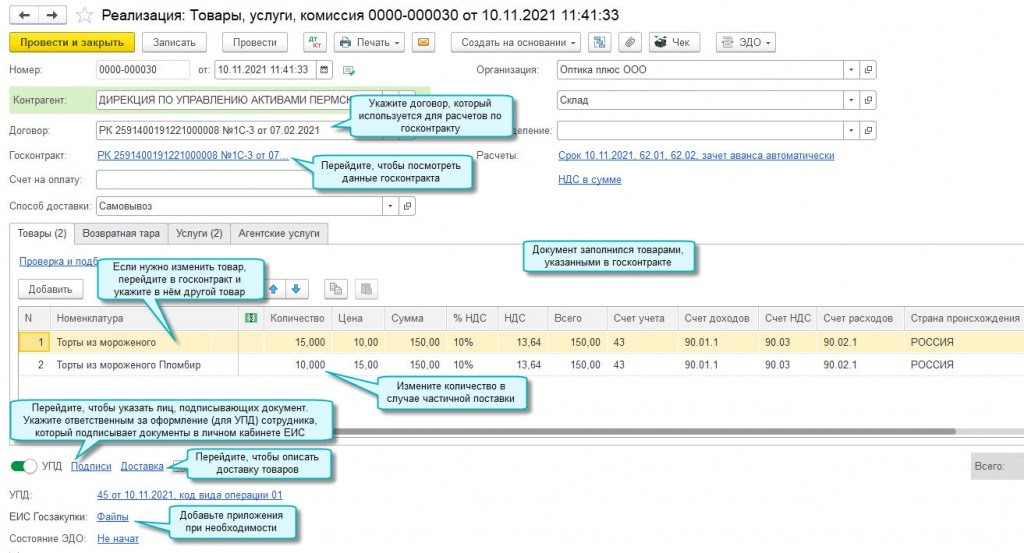This screenshot has height=553, width=1024.
Task: Copy rows icon in table toolbar
Action: [x=336, y=289]
